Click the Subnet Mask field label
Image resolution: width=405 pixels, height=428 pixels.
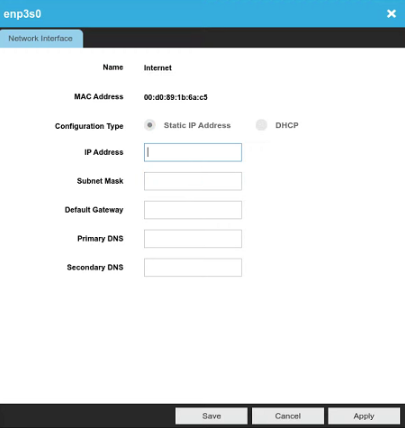pos(100,181)
